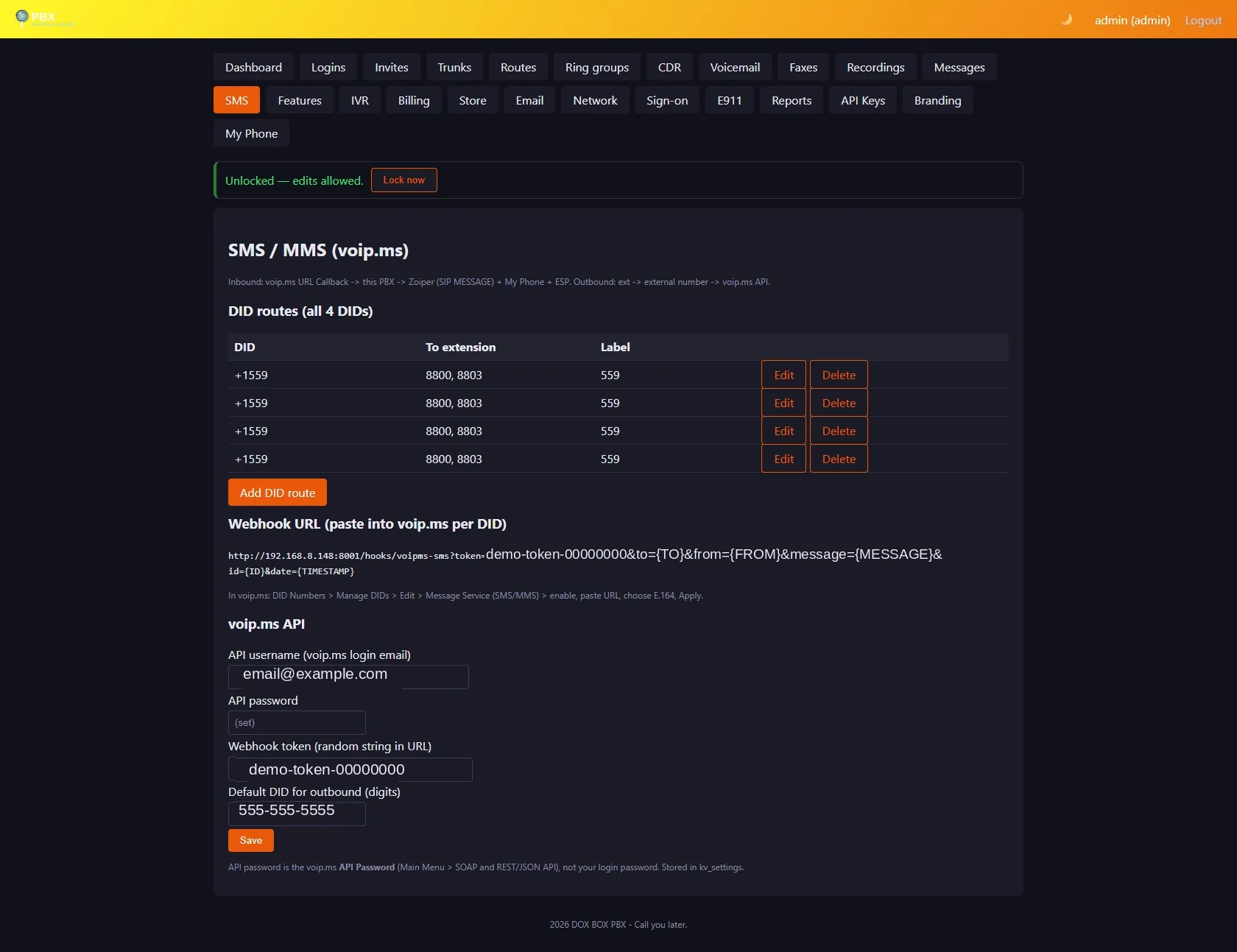This screenshot has height=952, width=1237.
Task: Open the Faxes tab
Action: point(803,67)
